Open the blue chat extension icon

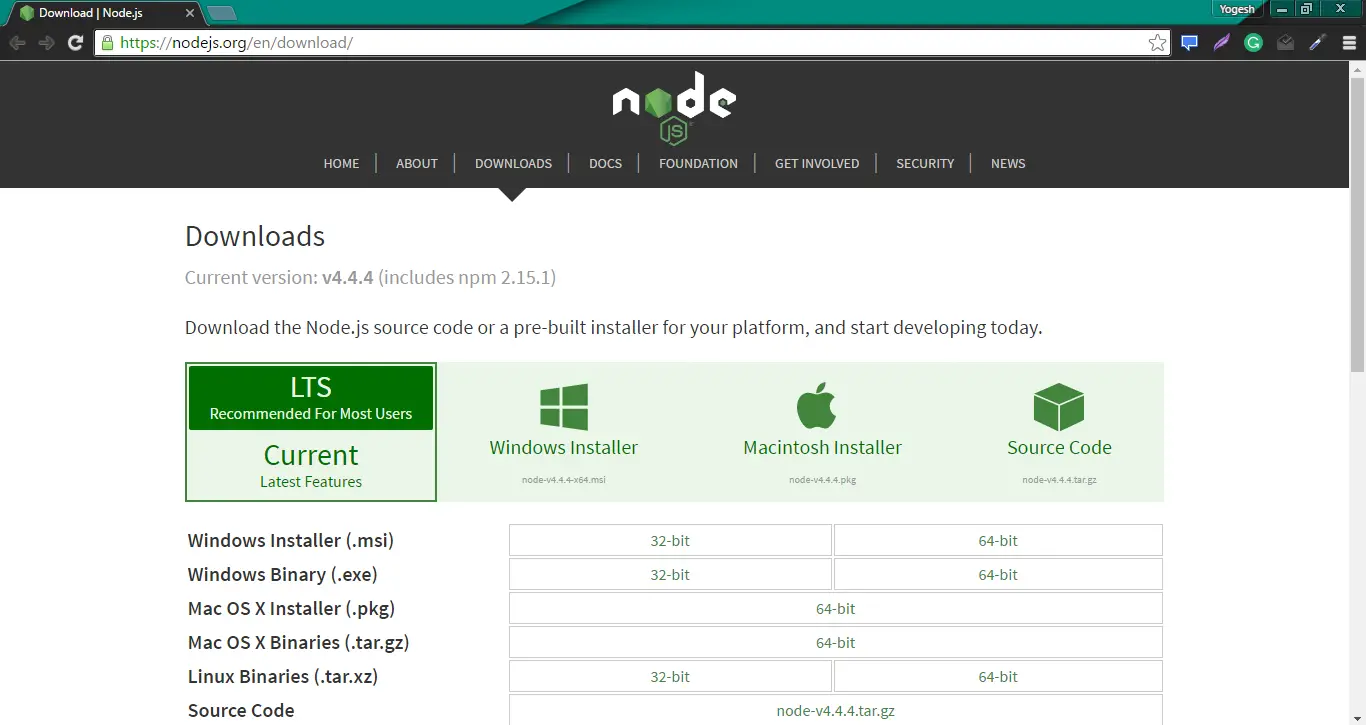tap(1189, 43)
